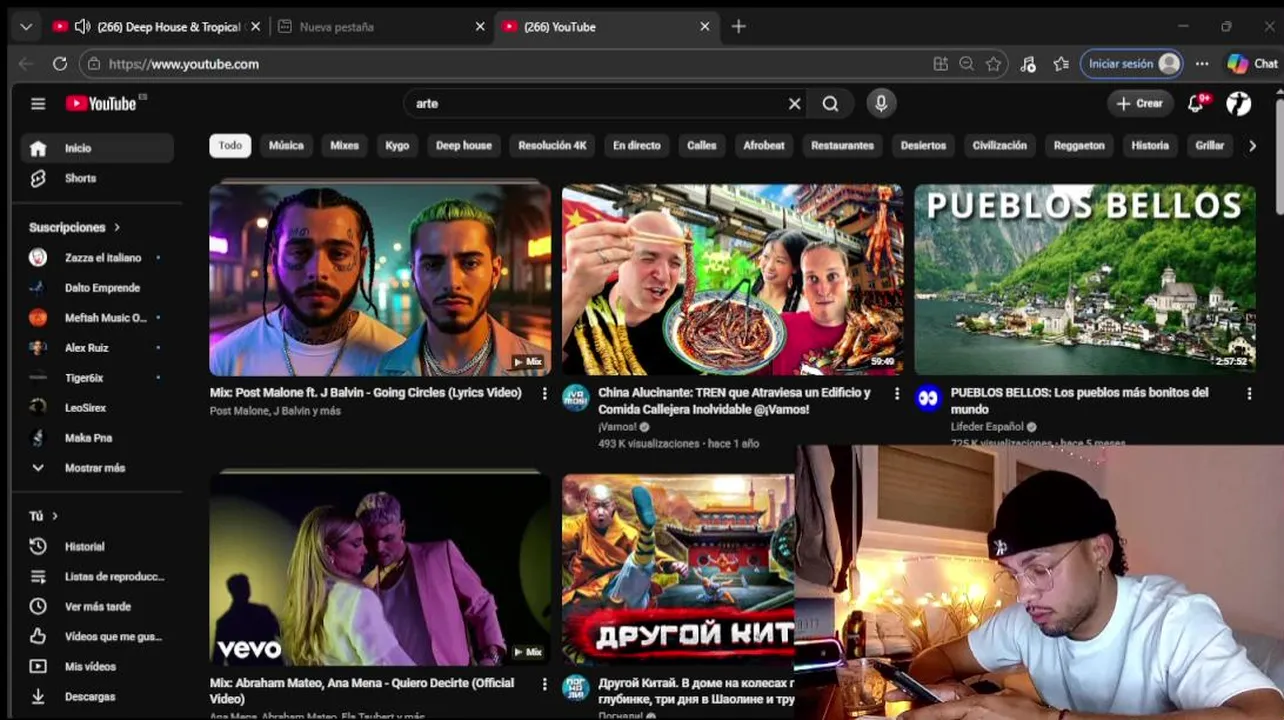Viewport: 1284px width, 720px height.
Task: Click Iniciar sesión in the browser toolbar
Action: (1132, 64)
